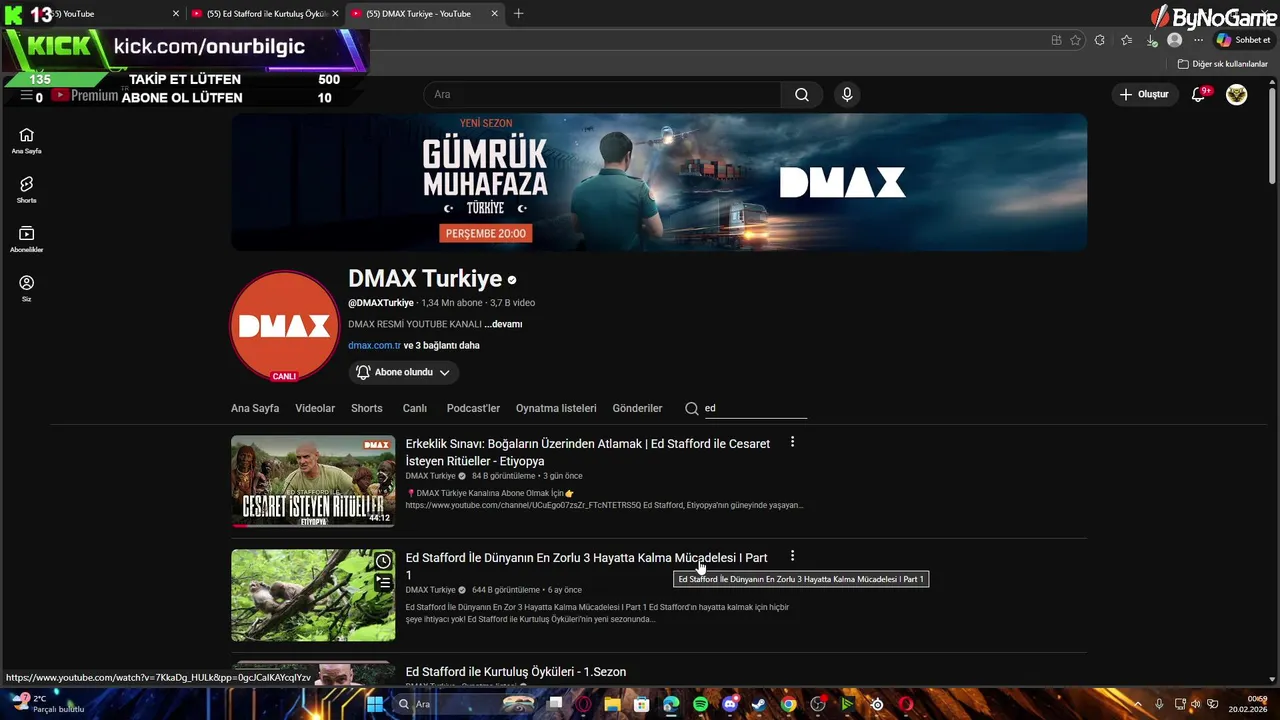Add Part 1 video to Watch Later
1280x720 pixels.
[x=383, y=562]
